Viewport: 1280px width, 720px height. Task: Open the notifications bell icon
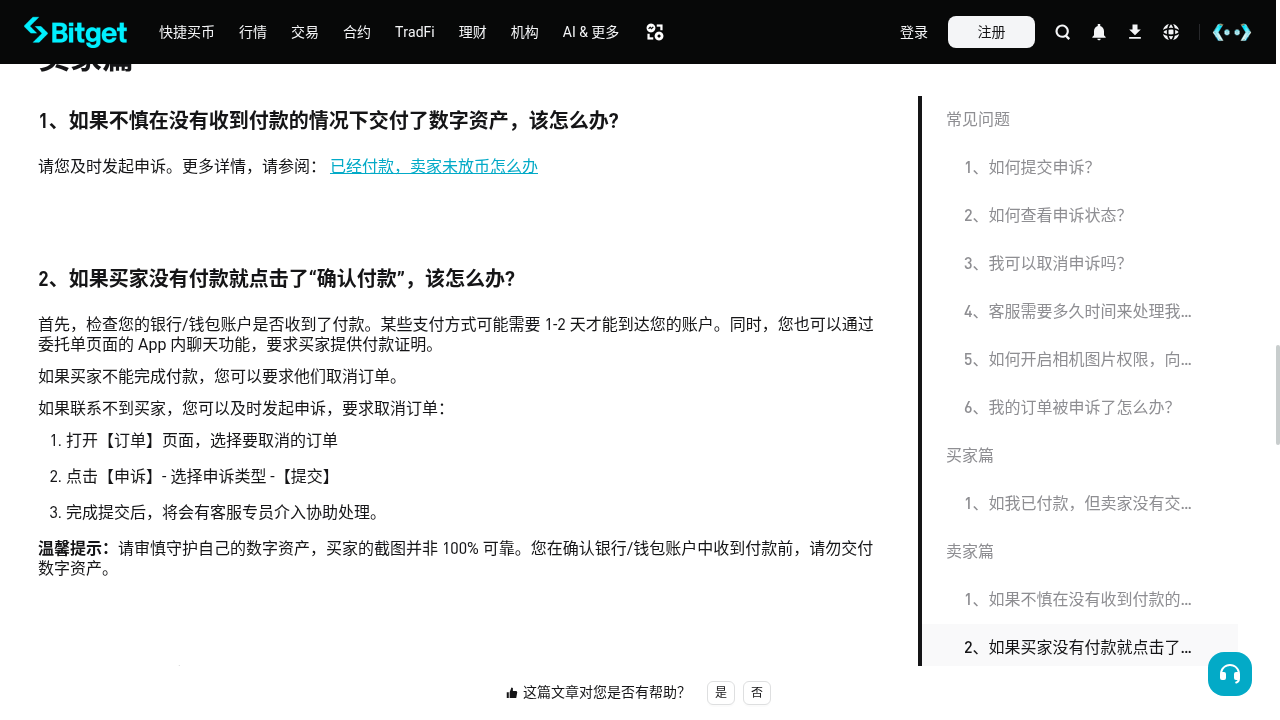pos(1099,32)
